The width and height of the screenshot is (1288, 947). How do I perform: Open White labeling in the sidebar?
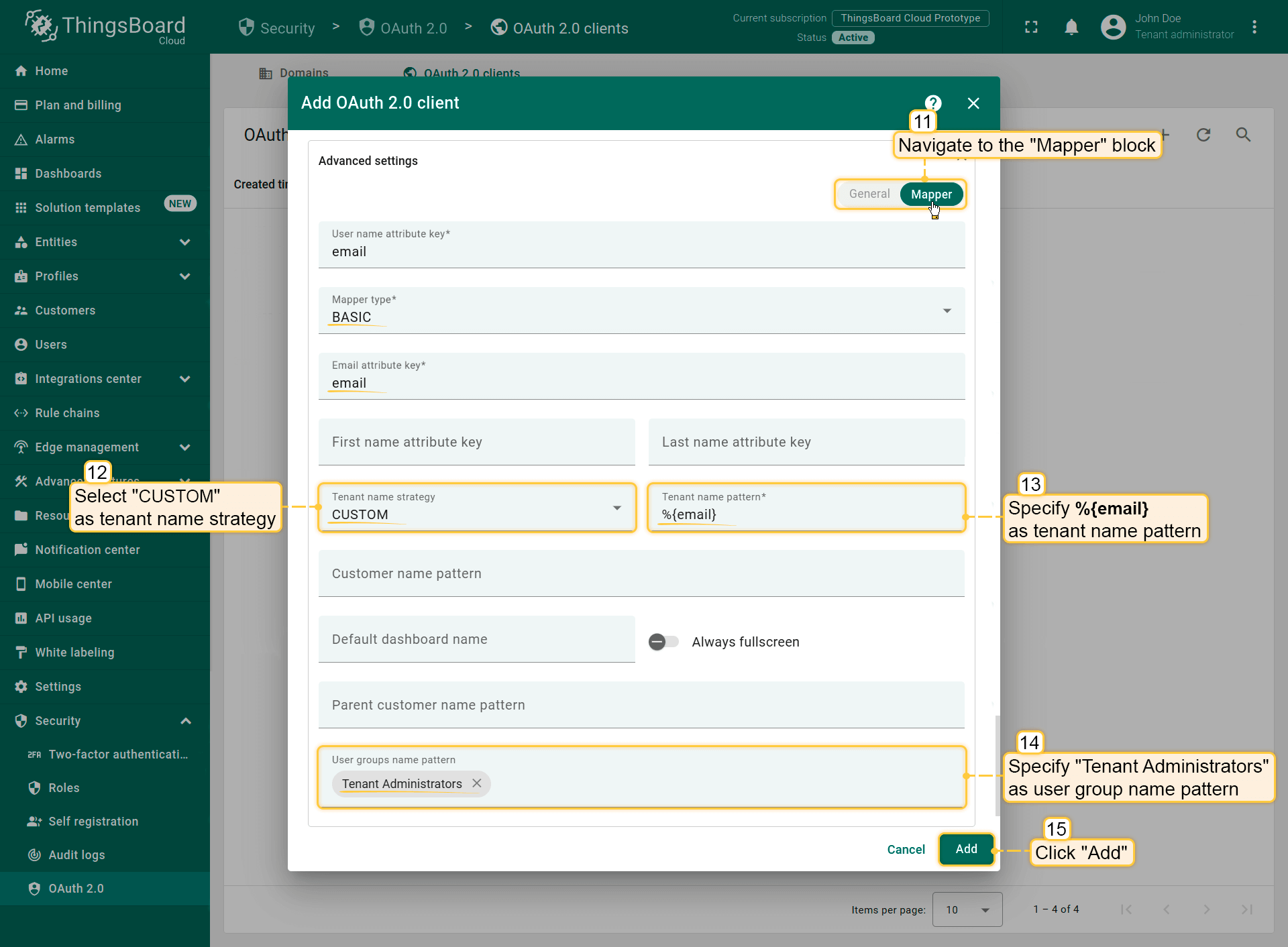click(x=74, y=653)
